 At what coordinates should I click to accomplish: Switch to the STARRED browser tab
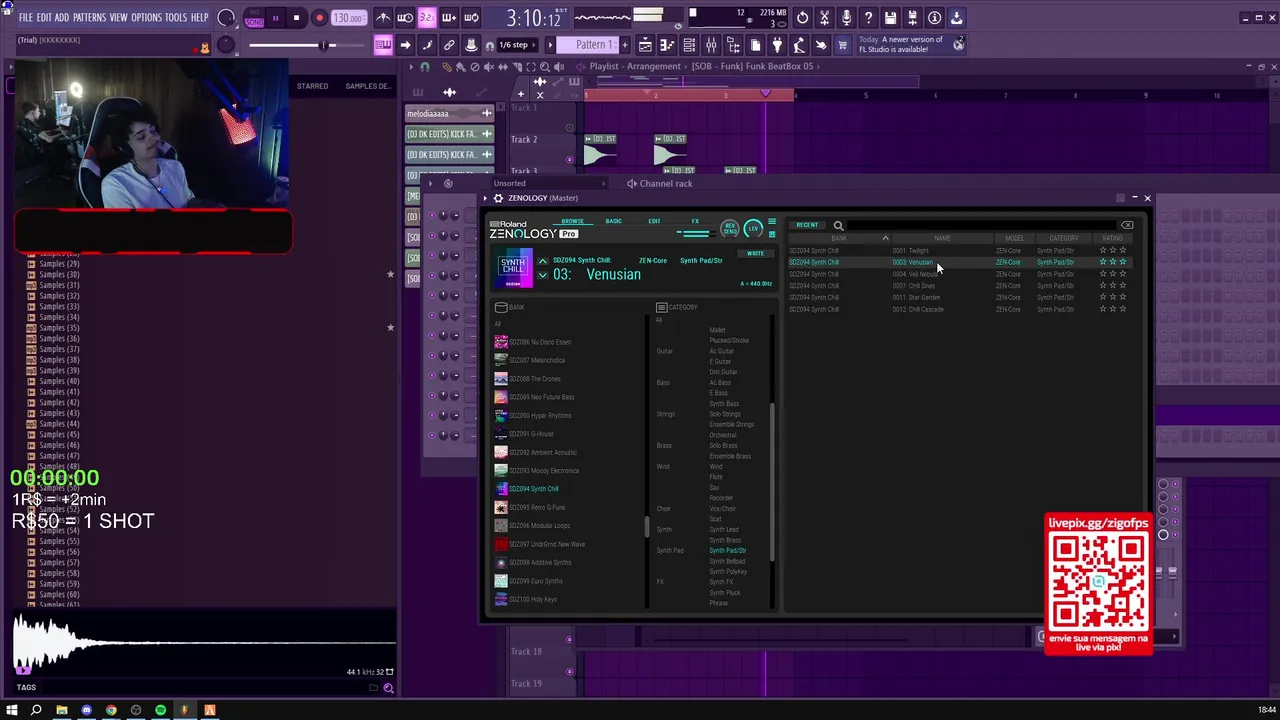pos(312,86)
